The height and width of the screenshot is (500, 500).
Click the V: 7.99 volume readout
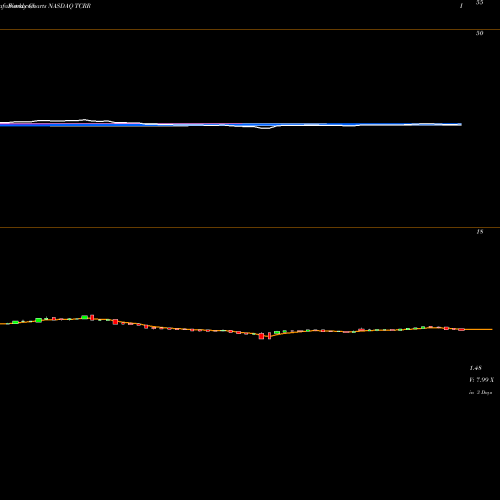click(x=481, y=380)
